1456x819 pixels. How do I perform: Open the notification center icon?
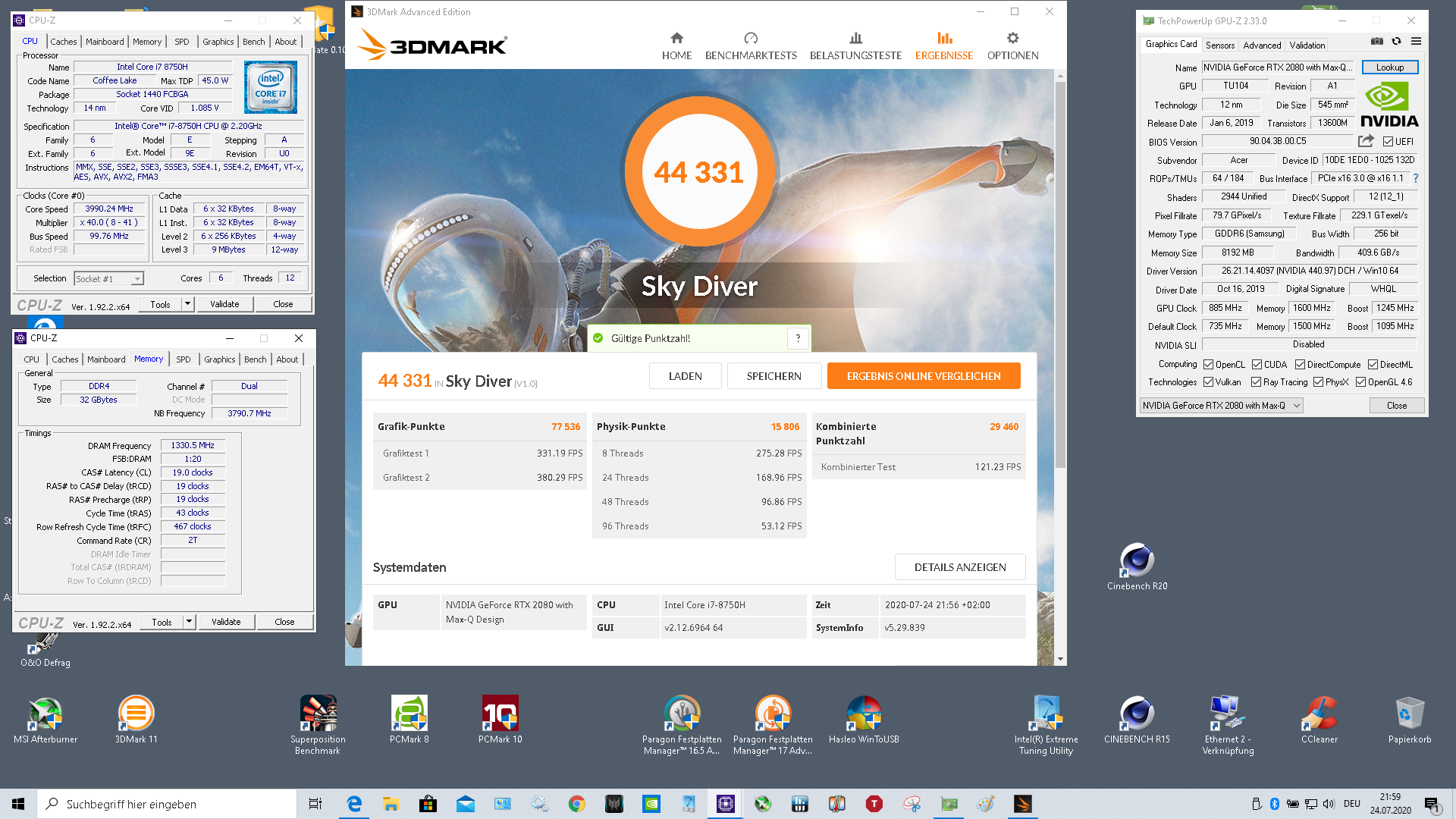tap(1432, 804)
